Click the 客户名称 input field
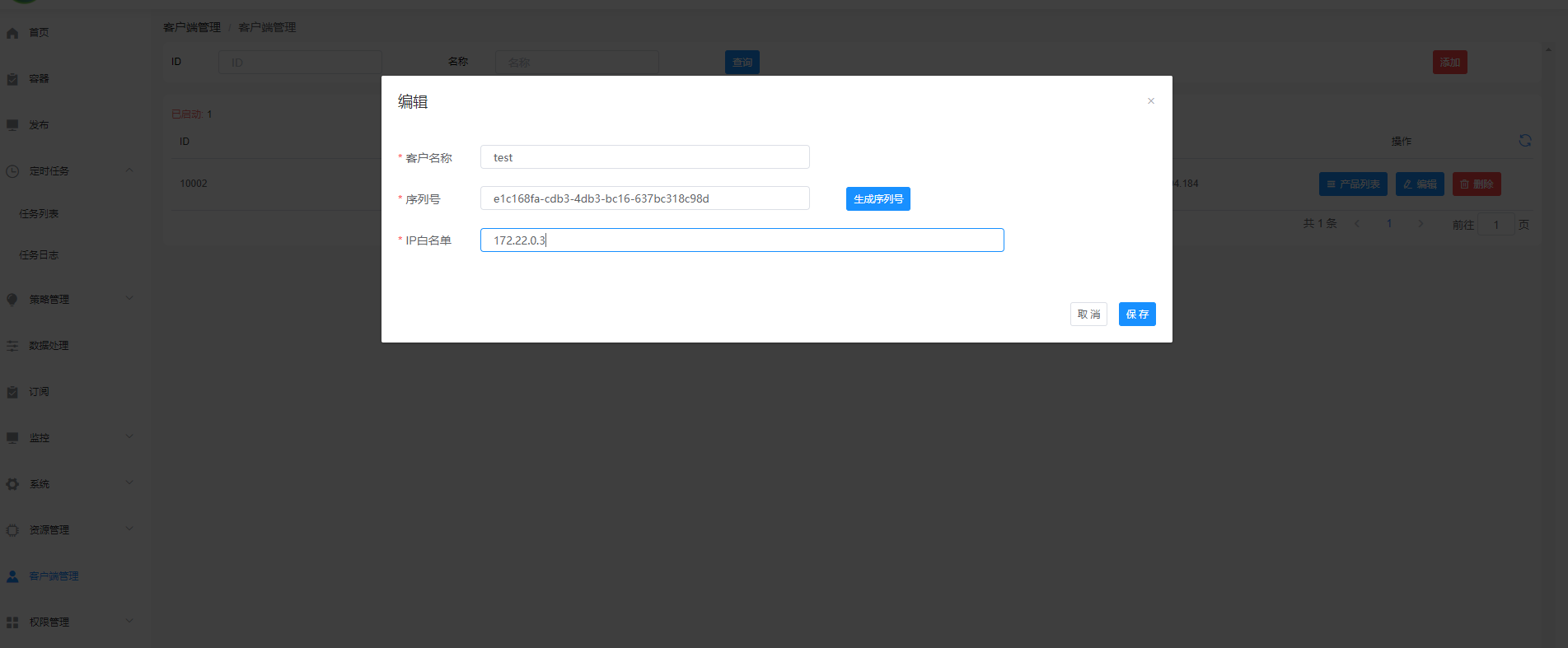 (644, 157)
